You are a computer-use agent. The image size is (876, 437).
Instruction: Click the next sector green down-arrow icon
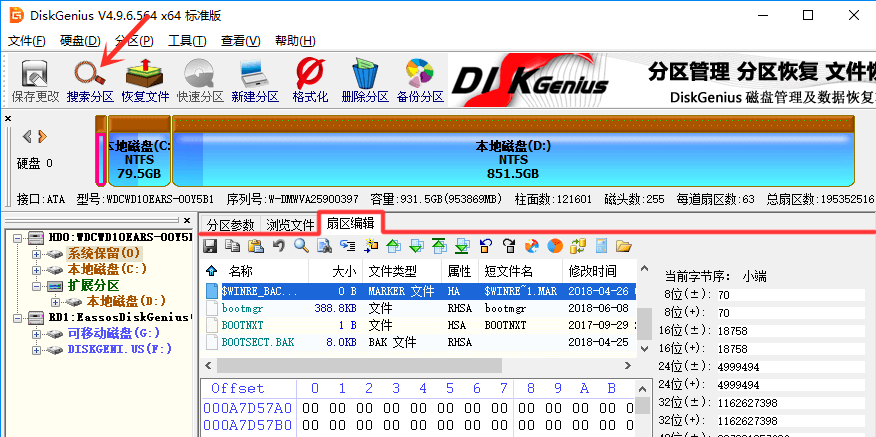(416, 245)
